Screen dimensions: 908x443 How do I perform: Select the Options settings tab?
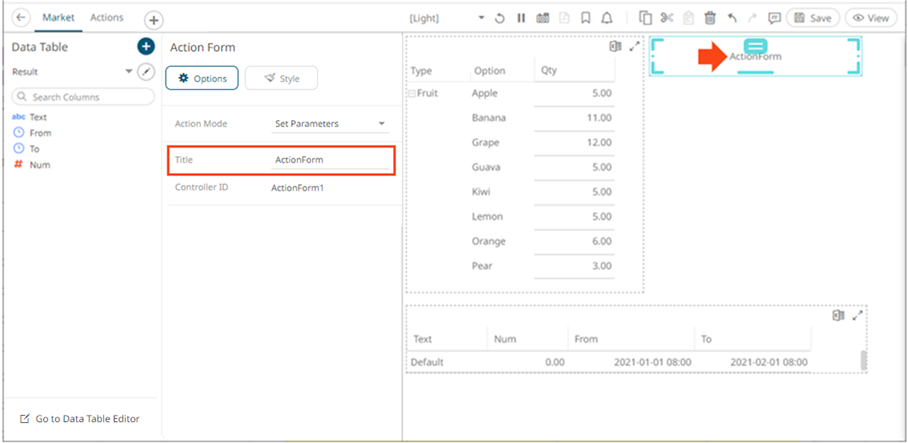(x=202, y=78)
